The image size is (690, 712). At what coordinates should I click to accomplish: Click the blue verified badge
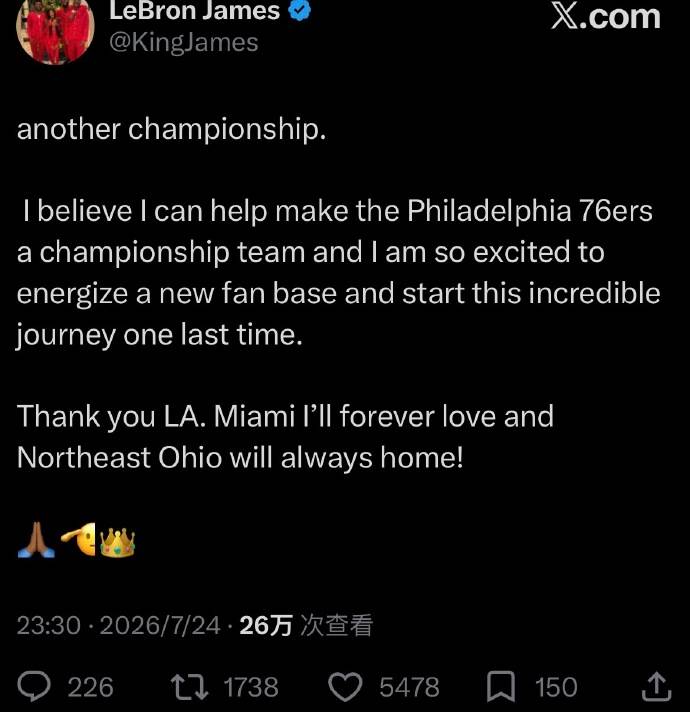300,10
